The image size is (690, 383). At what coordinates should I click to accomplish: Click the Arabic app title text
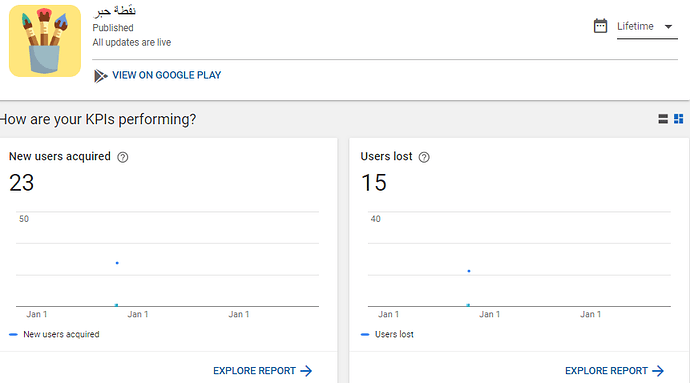[x=114, y=11]
